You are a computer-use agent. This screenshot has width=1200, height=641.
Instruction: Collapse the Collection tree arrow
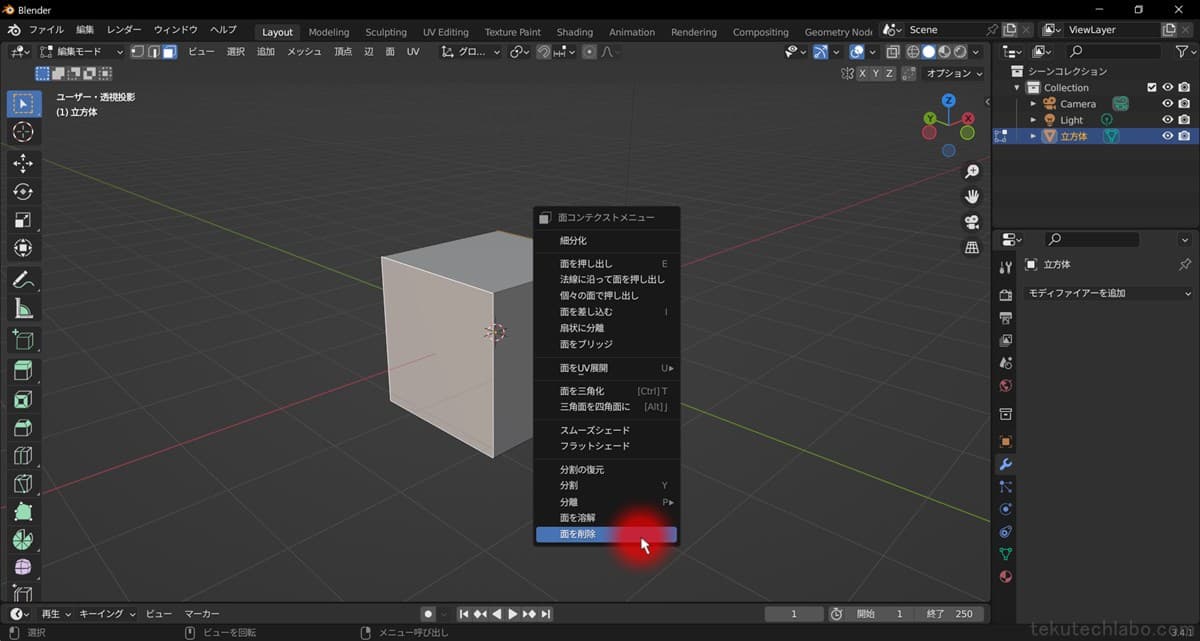pos(1017,88)
